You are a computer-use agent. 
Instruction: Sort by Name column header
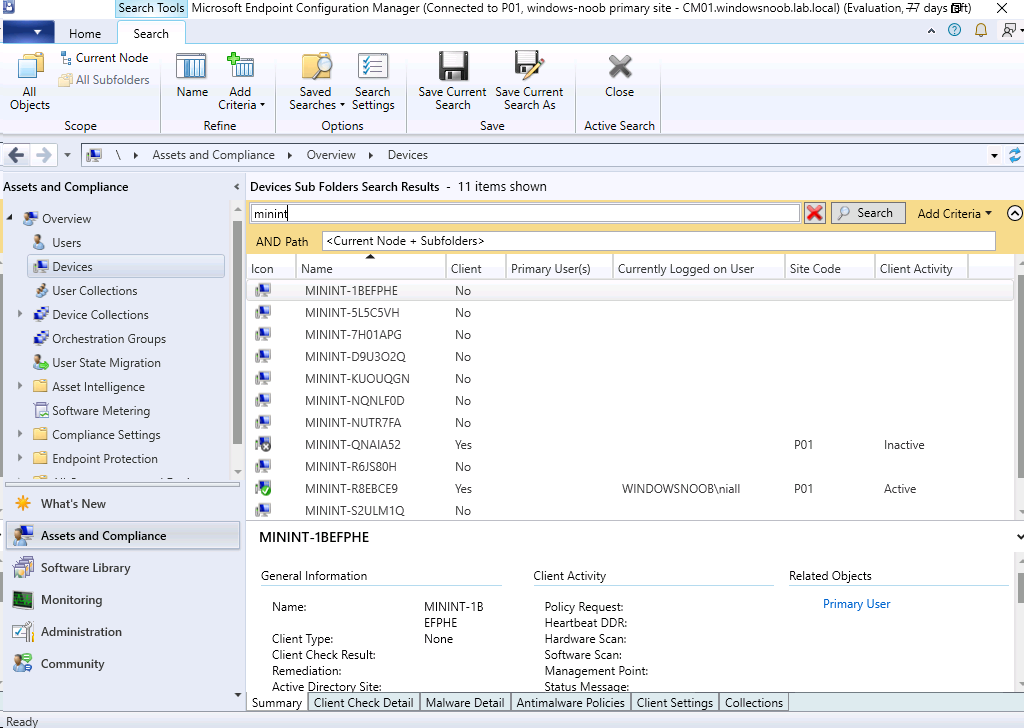click(x=370, y=269)
